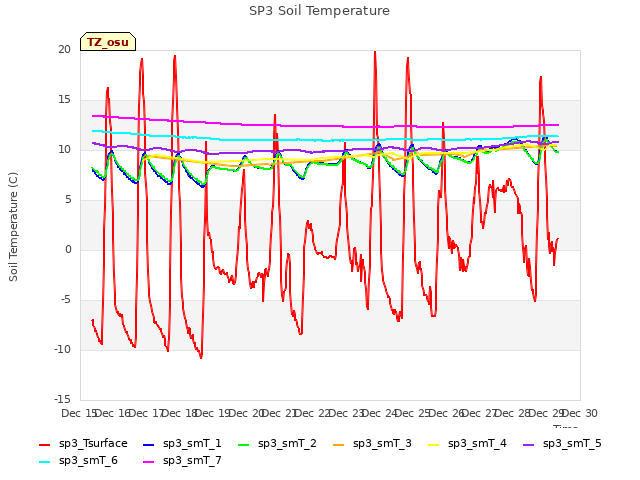The height and width of the screenshot is (480, 640).
Task: Click the y-axis value 5
Action: tap(68, 200)
